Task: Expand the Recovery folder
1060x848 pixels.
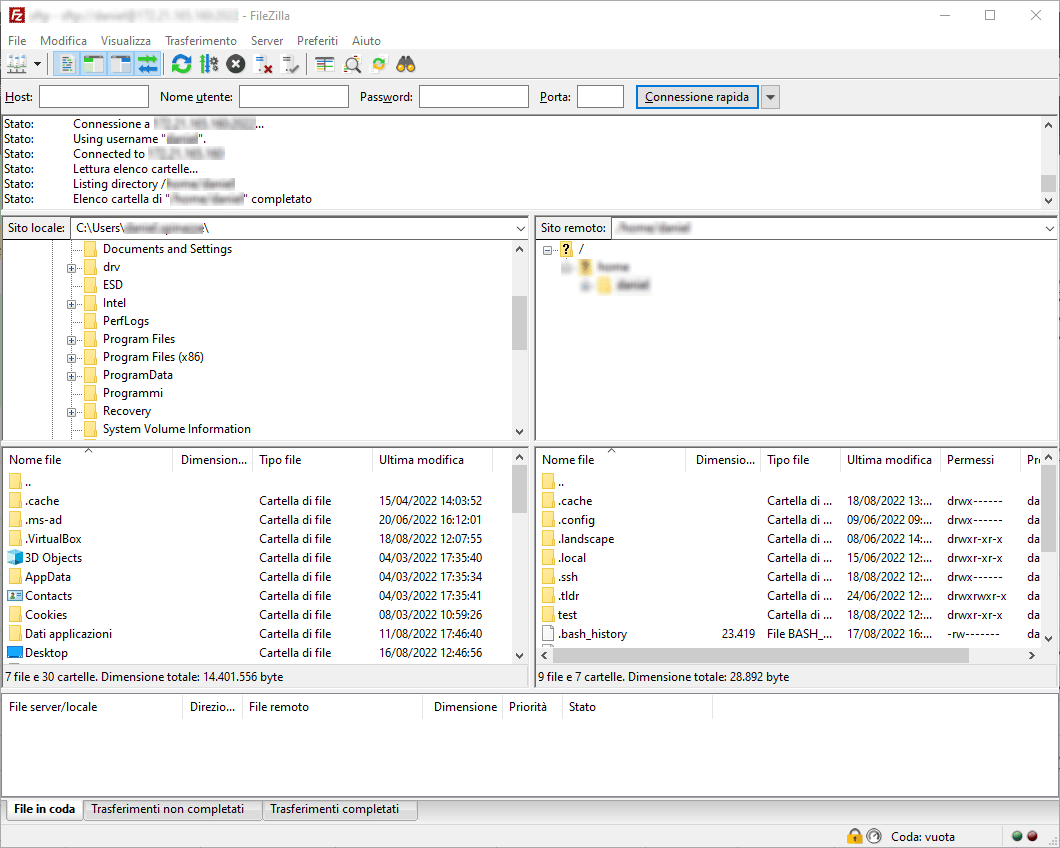Action: [x=71, y=413]
